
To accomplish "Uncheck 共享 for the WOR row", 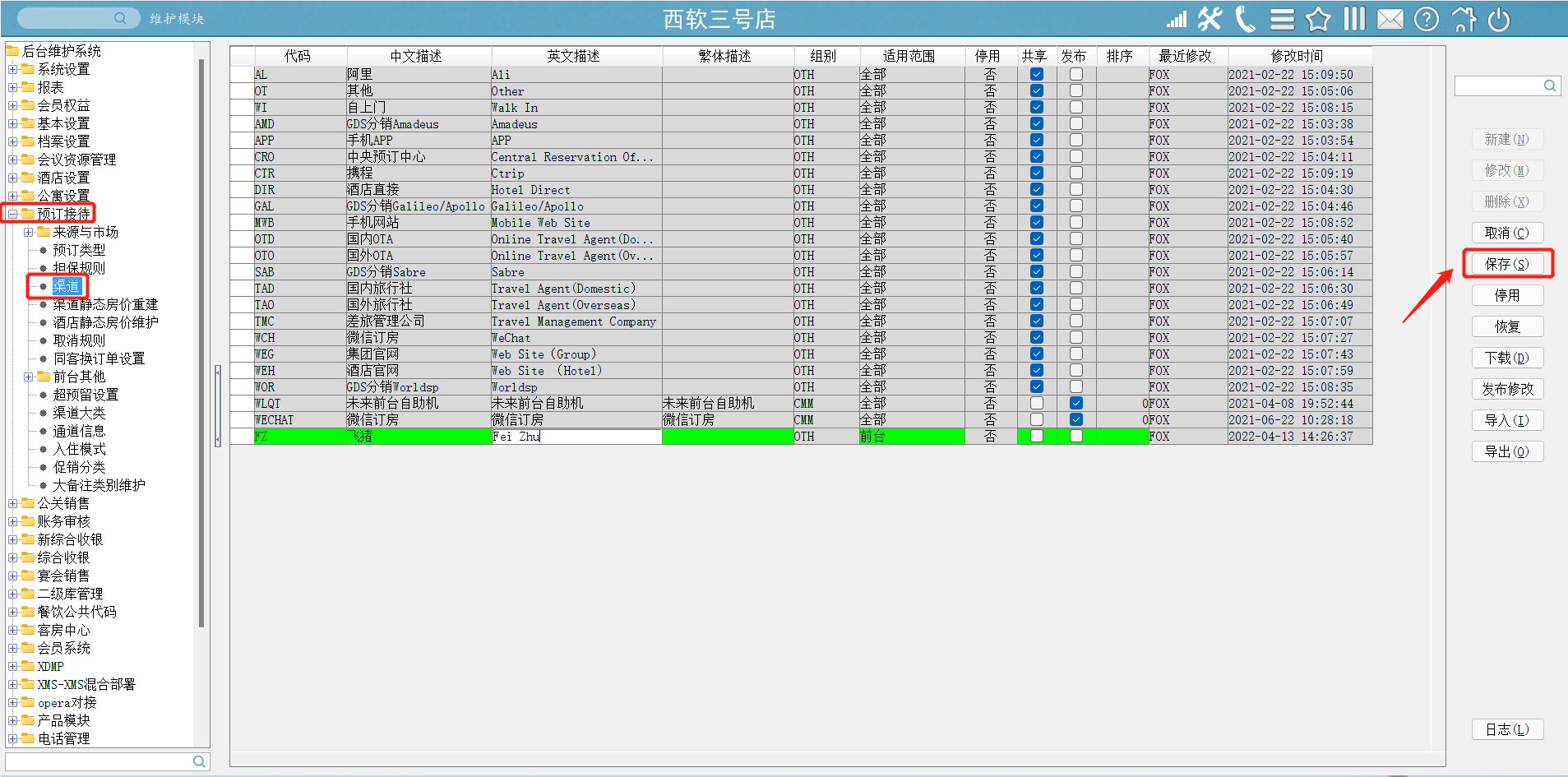I will (x=1037, y=386).
